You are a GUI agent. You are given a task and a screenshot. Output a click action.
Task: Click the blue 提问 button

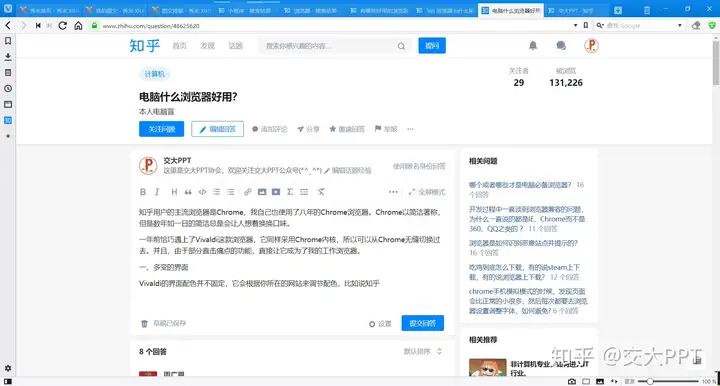[432, 46]
